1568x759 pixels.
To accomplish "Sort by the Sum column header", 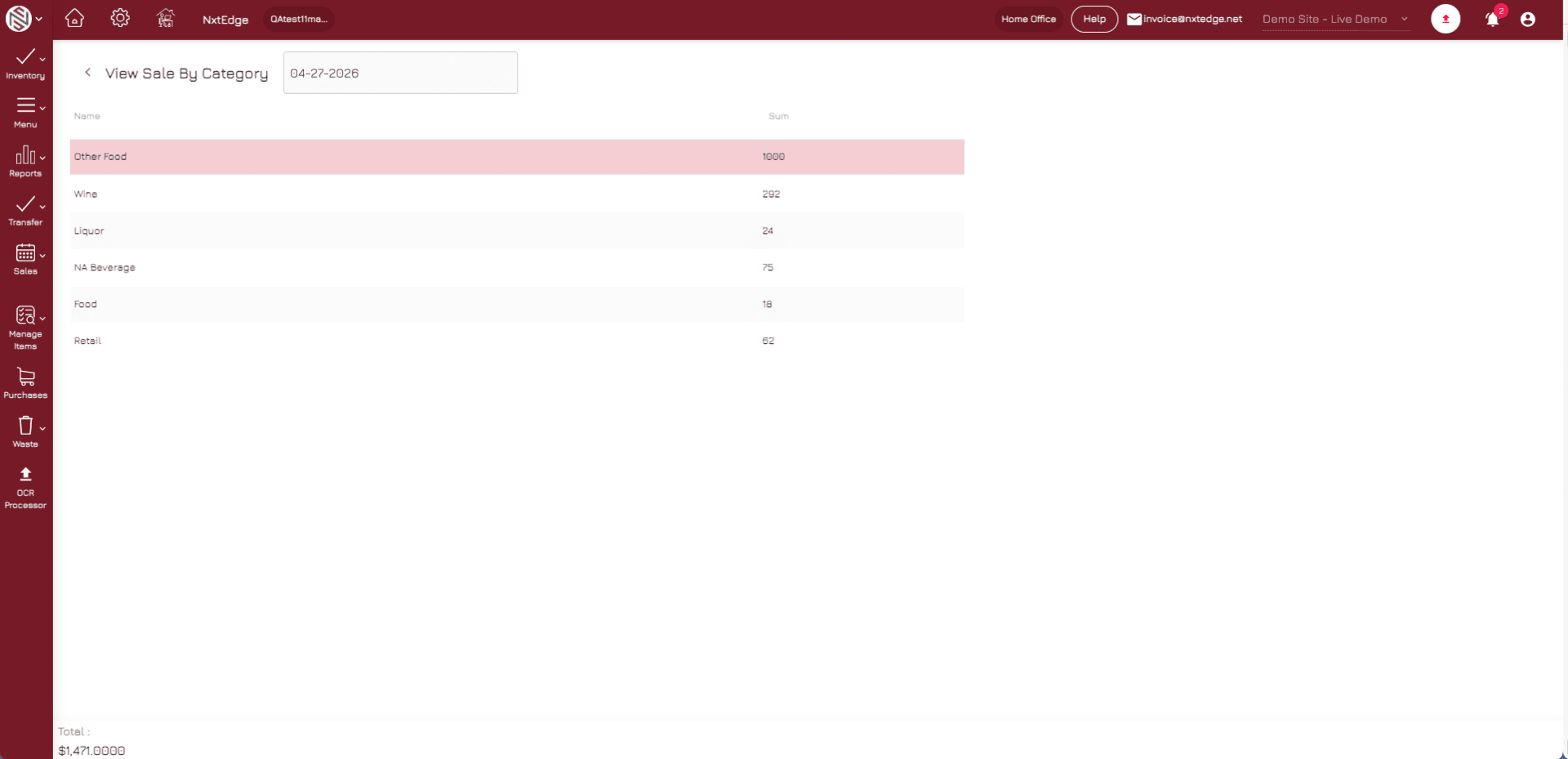I will click(778, 116).
